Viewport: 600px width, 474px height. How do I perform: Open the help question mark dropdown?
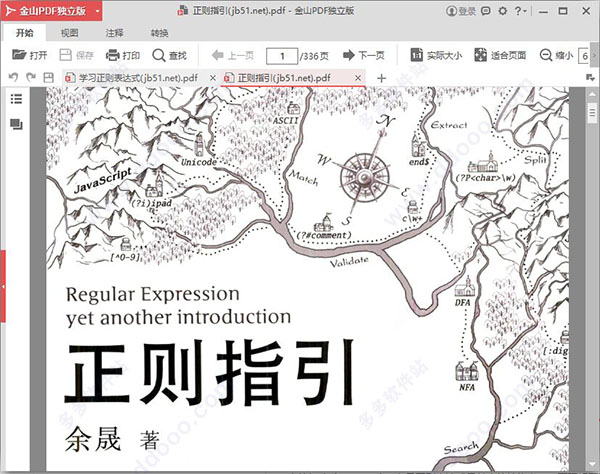[x=520, y=11]
